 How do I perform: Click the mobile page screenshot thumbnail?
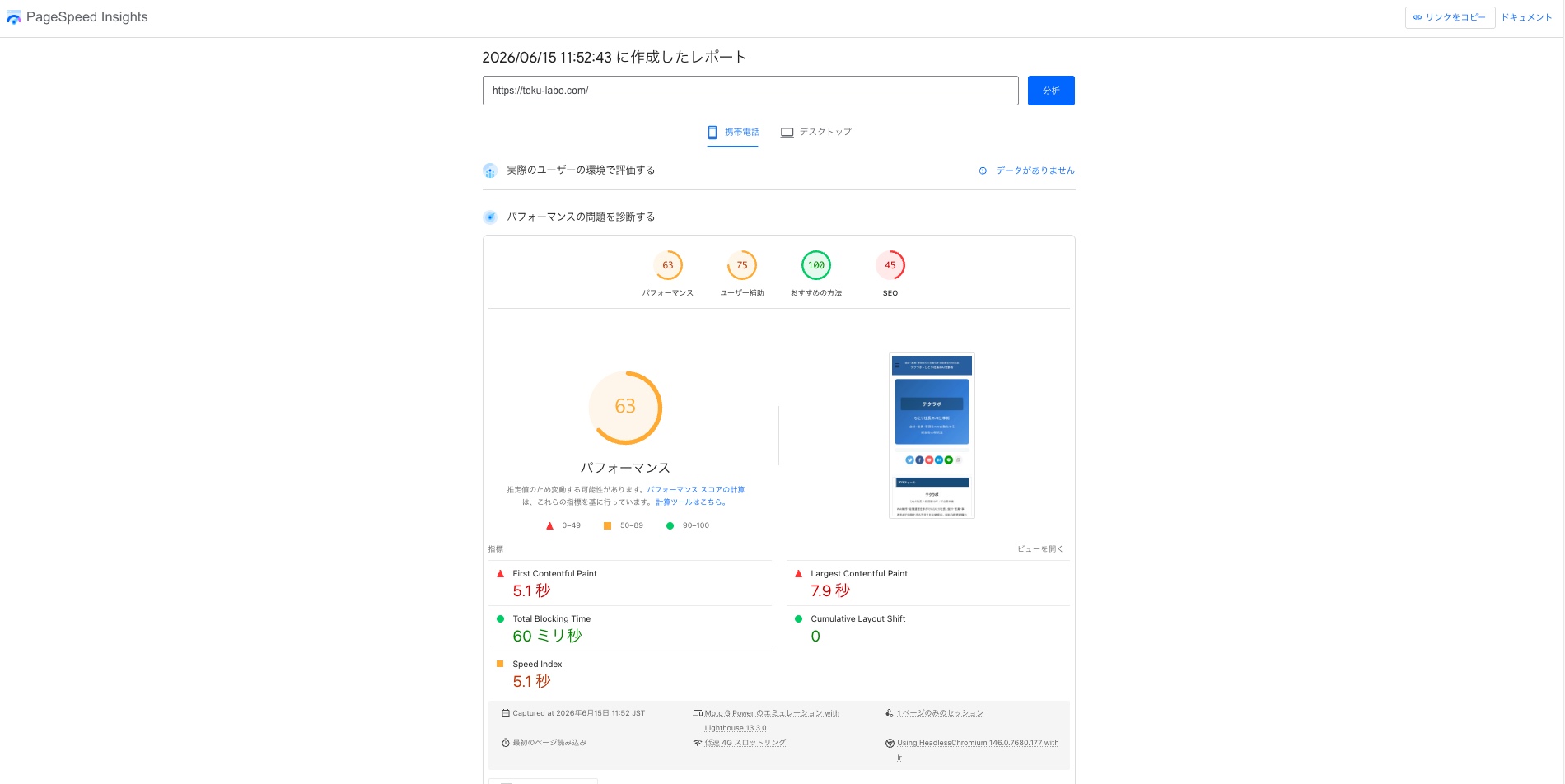(932, 436)
